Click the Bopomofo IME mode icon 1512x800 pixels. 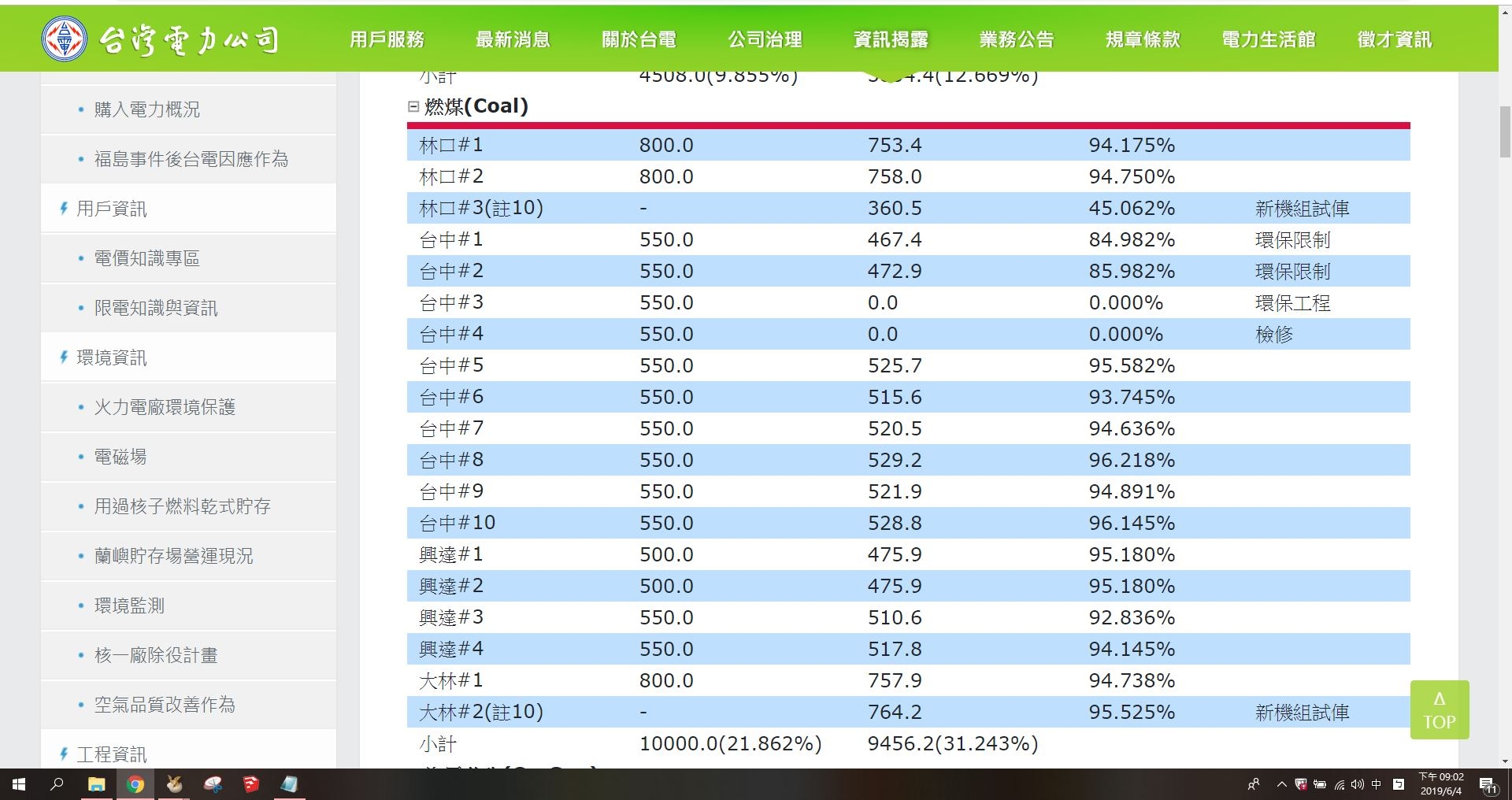(x=1399, y=784)
